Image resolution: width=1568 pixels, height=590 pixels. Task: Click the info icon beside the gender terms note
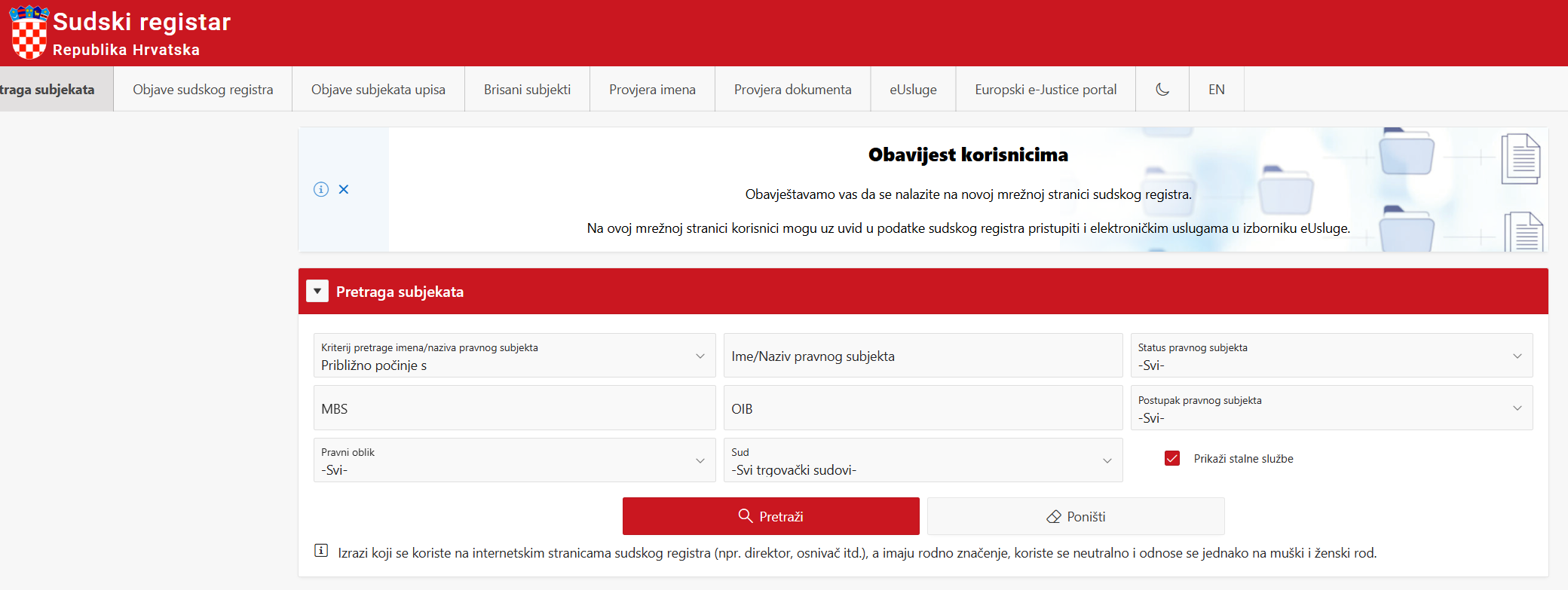point(321,551)
